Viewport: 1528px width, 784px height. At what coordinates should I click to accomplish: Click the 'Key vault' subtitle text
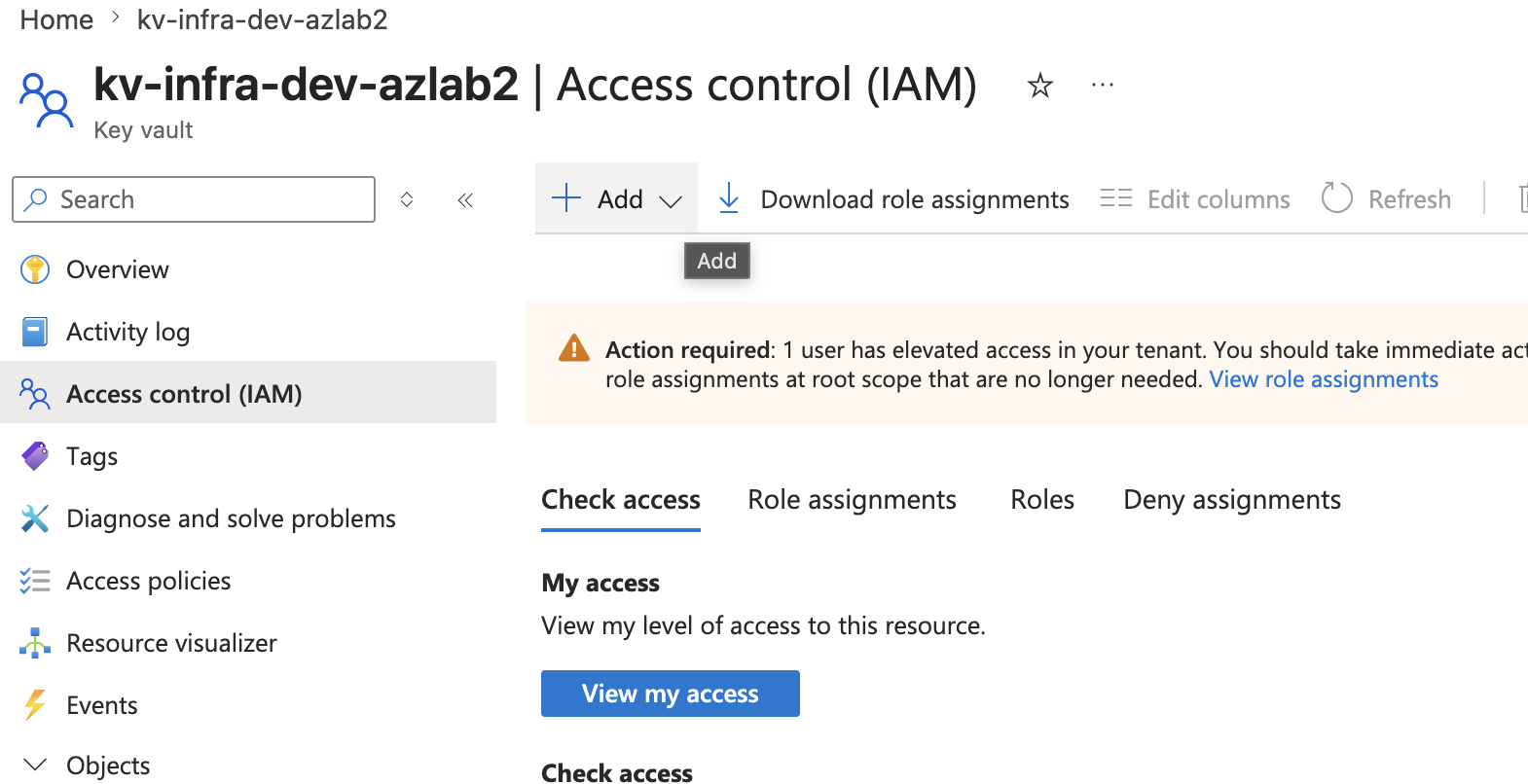[x=143, y=130]
